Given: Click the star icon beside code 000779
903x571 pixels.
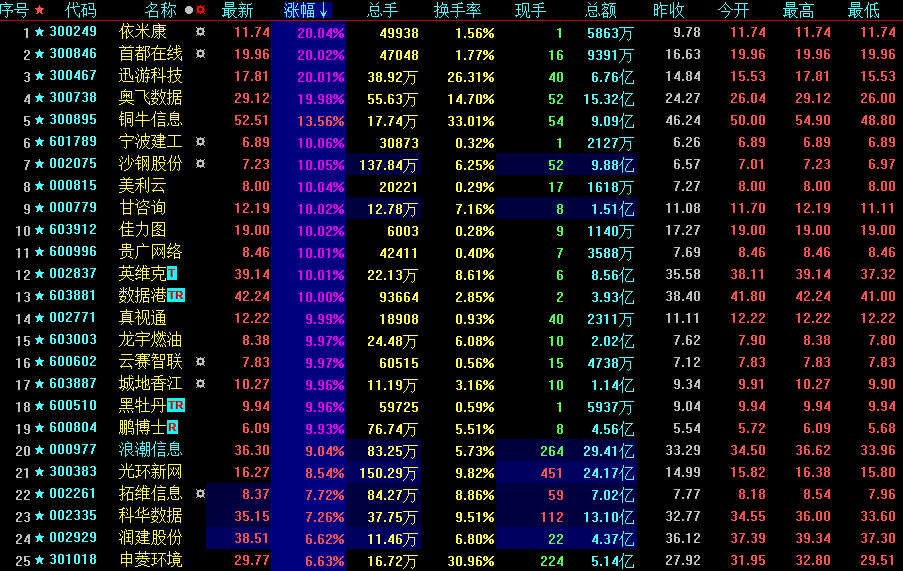Looking at the screenshot, I should [40, 208].
